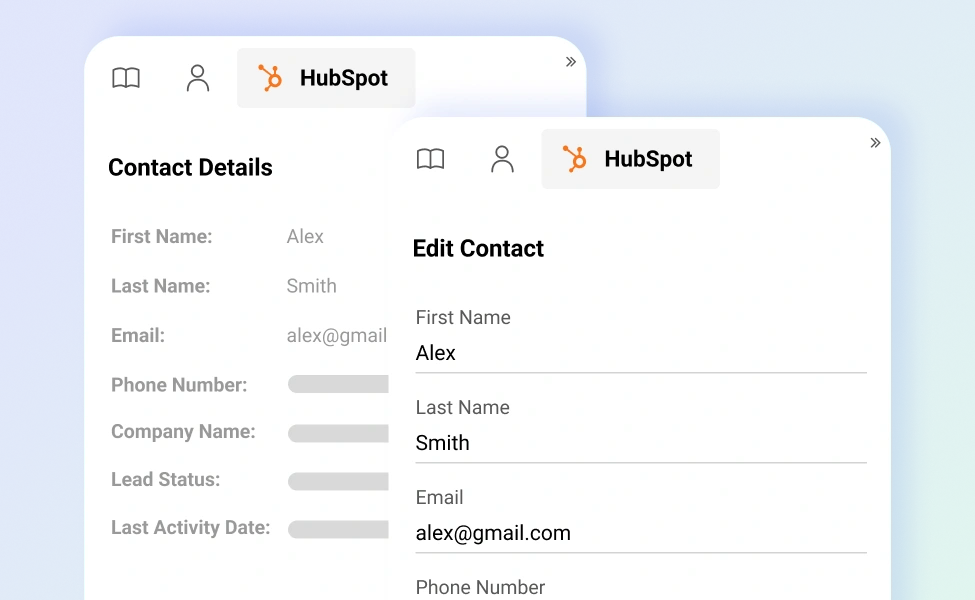Collapse Contact Details panel with double-chevron
Viewport: 975px width, 600px height.
571,62
